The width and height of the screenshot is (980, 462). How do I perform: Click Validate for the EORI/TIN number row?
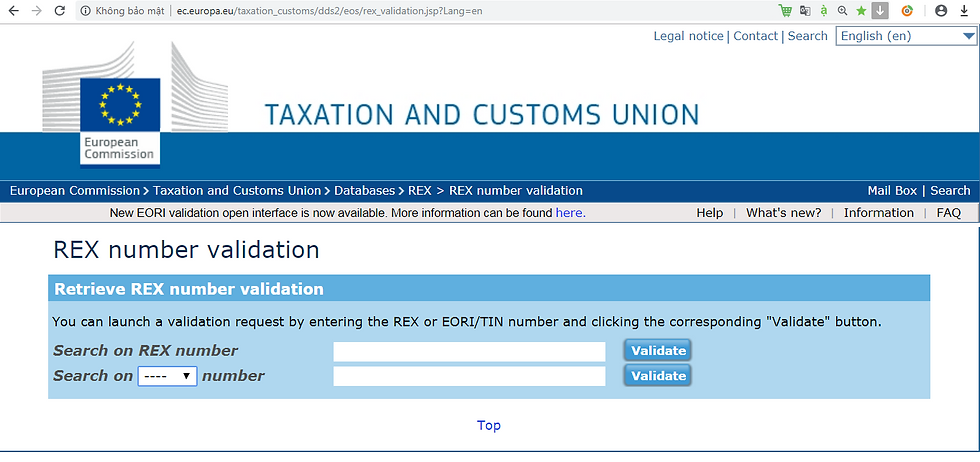(658, 376)
